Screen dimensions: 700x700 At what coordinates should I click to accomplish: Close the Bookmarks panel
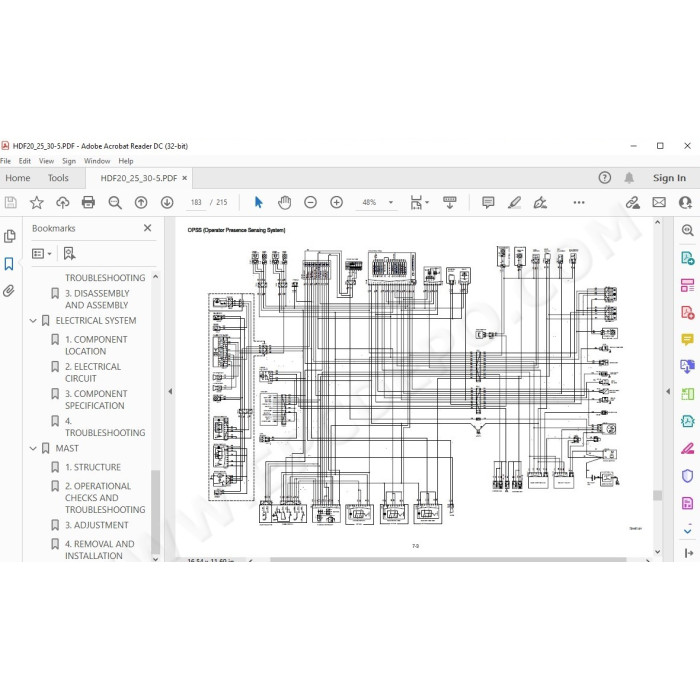point(148,228)
